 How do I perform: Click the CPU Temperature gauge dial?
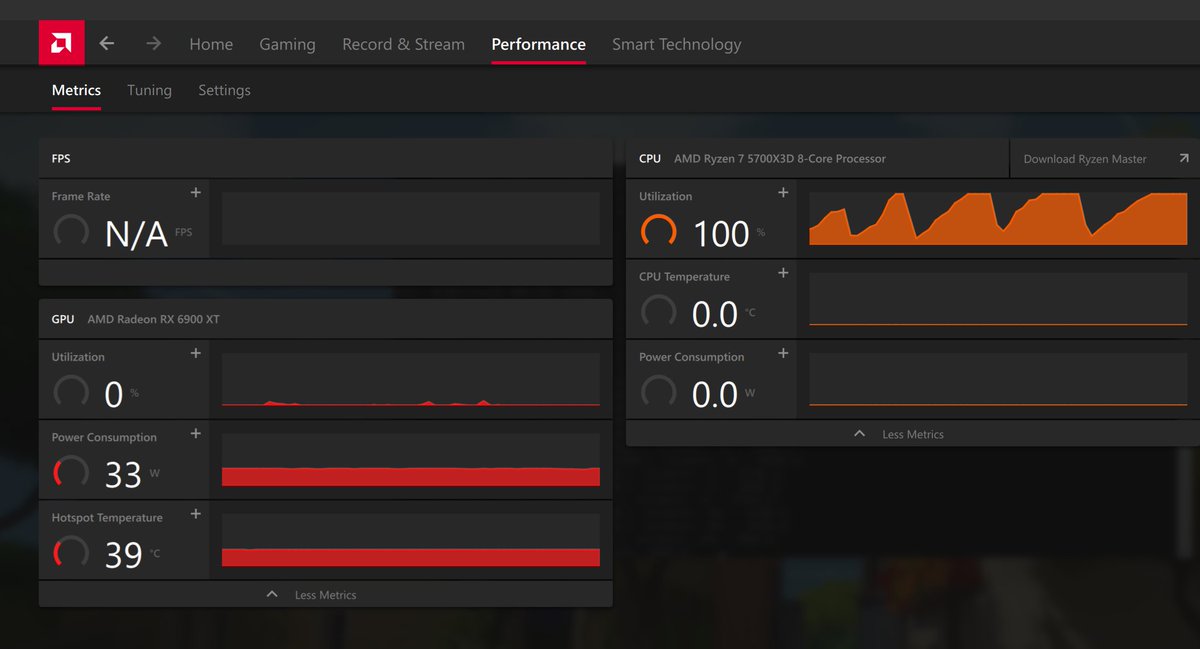pyautogui.click(x=658, y=312)
